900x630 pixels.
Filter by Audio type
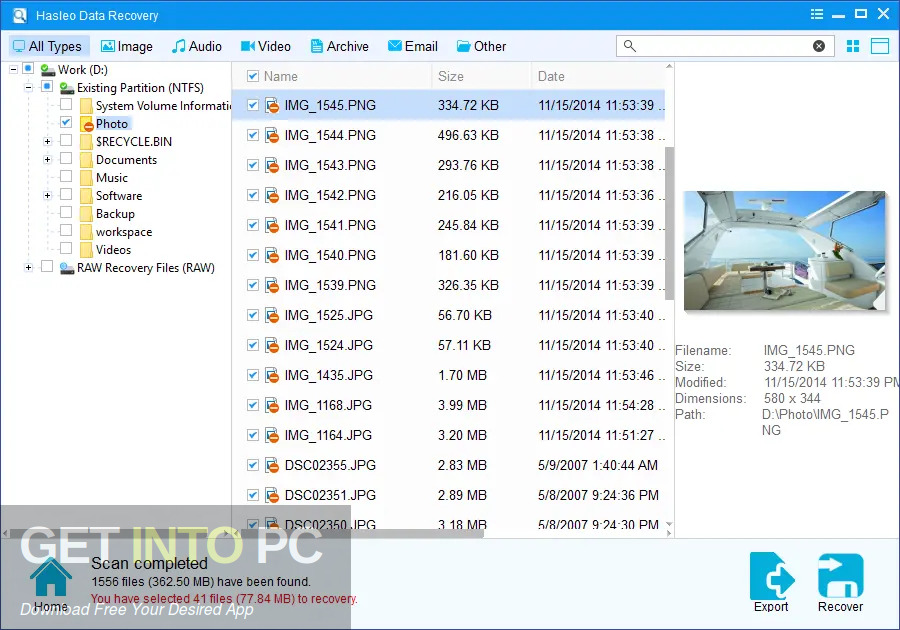click(x=197, y=46)
